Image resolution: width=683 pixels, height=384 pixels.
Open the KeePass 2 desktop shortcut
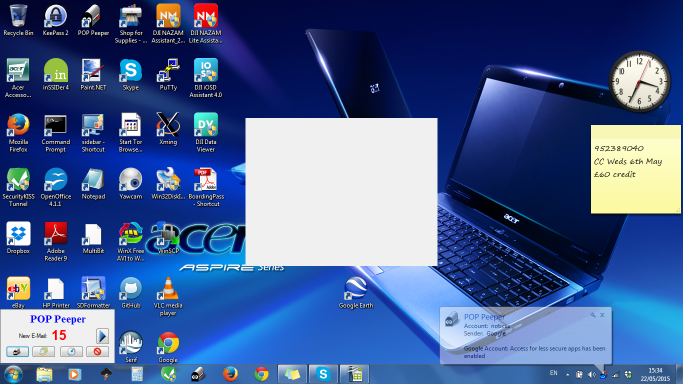coord(55,20)
